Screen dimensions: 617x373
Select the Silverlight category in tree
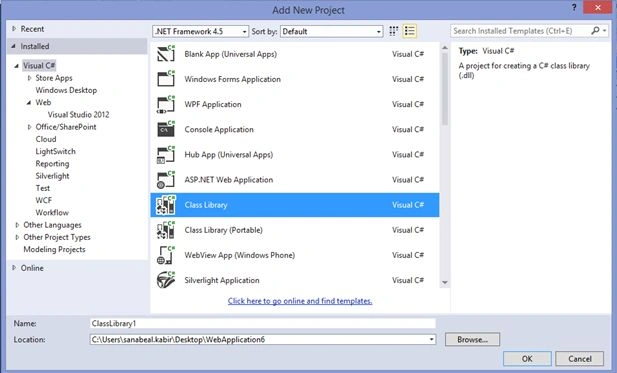point(52,176)
